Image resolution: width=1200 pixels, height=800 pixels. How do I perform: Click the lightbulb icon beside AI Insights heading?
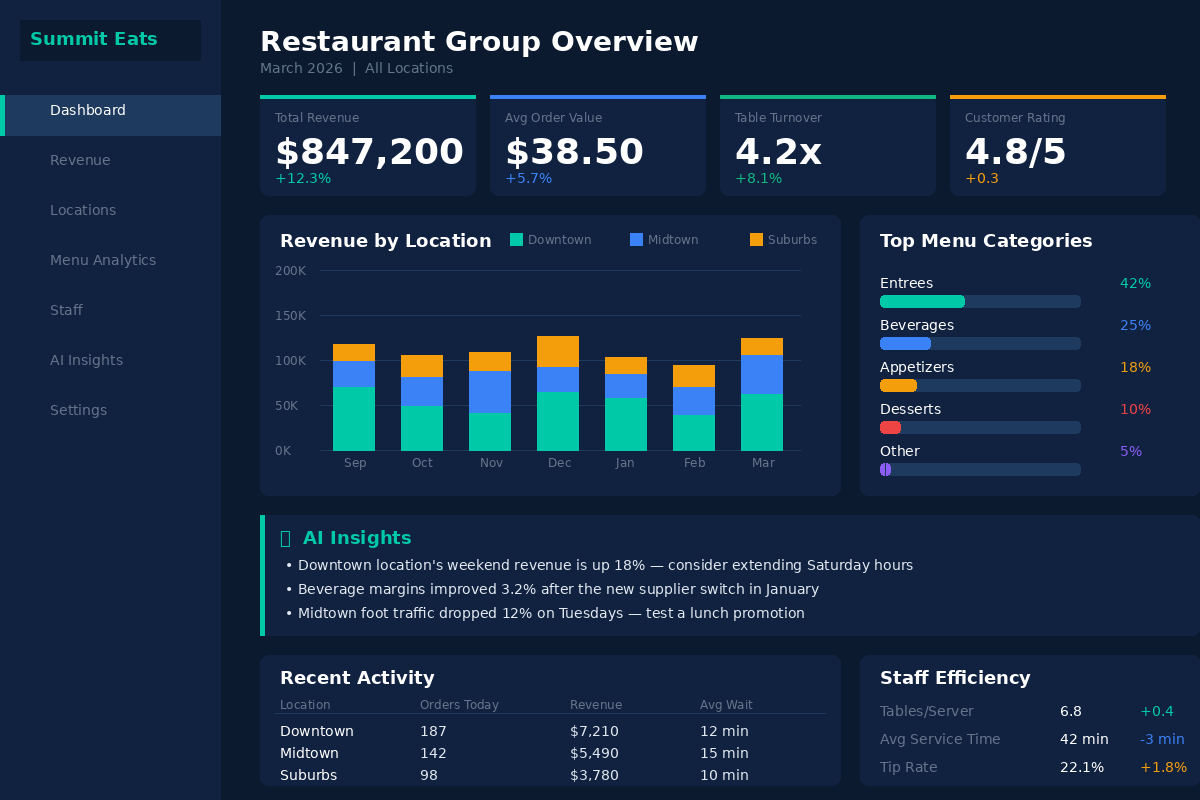(286, 538)
